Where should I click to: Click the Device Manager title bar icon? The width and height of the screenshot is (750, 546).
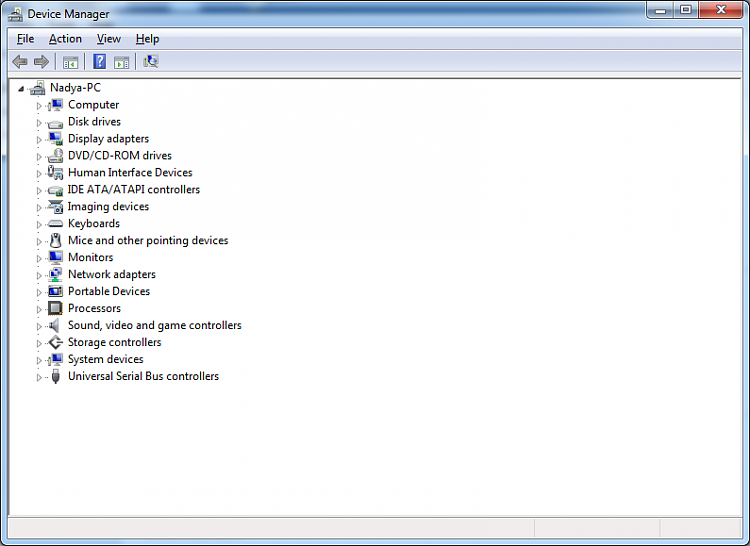coord(15,14)
